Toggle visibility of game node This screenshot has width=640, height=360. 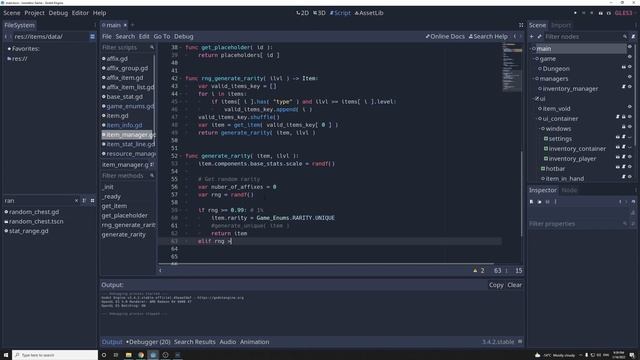tap(630, 57)
